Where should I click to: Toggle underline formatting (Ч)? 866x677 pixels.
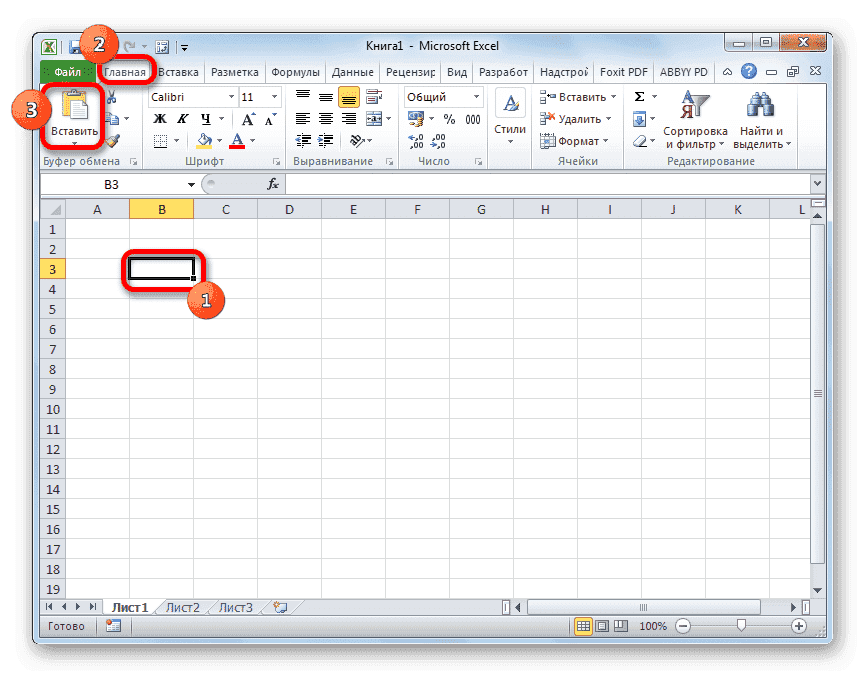tap(204, 118)
